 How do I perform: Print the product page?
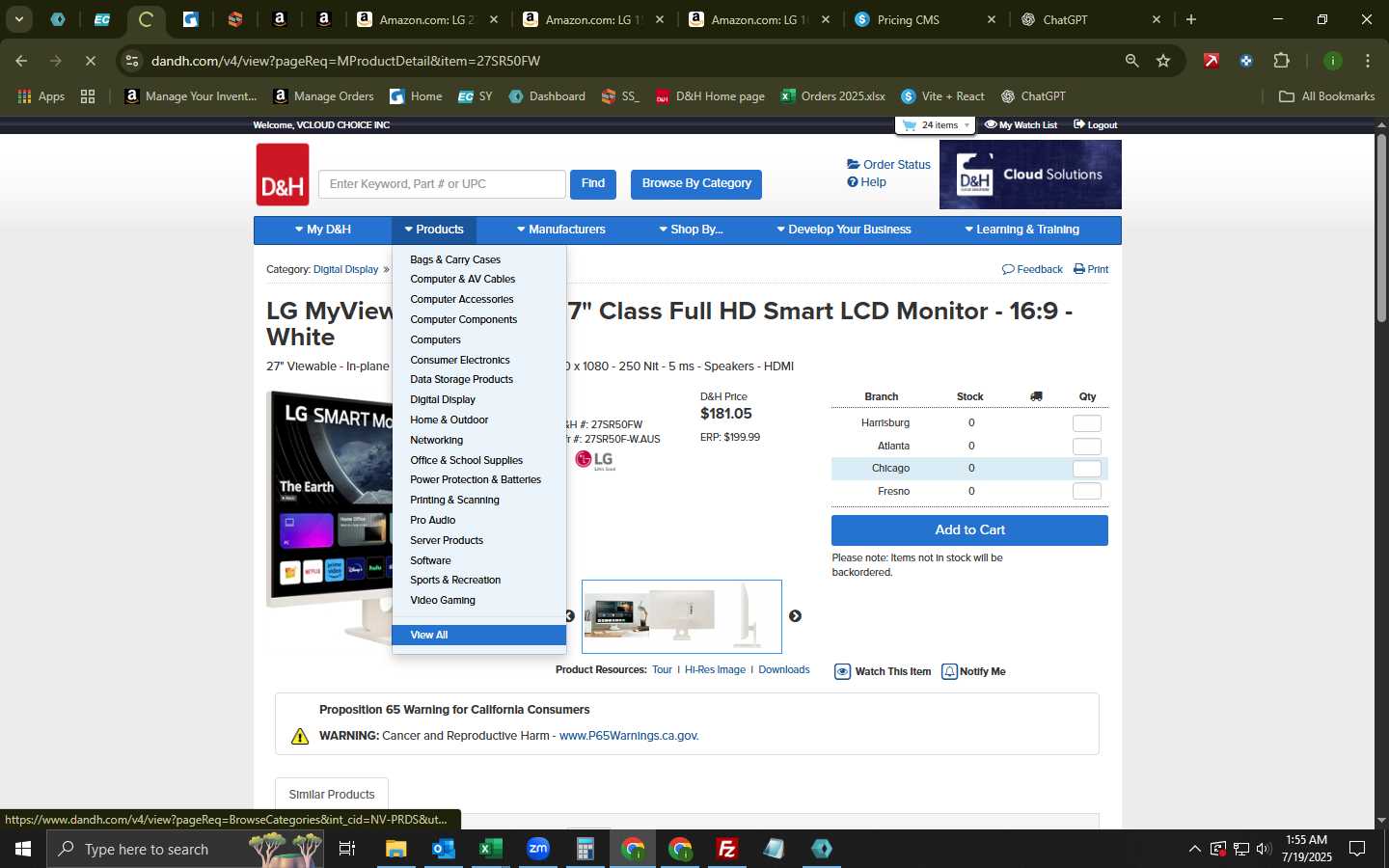(x=1091, y=269)
